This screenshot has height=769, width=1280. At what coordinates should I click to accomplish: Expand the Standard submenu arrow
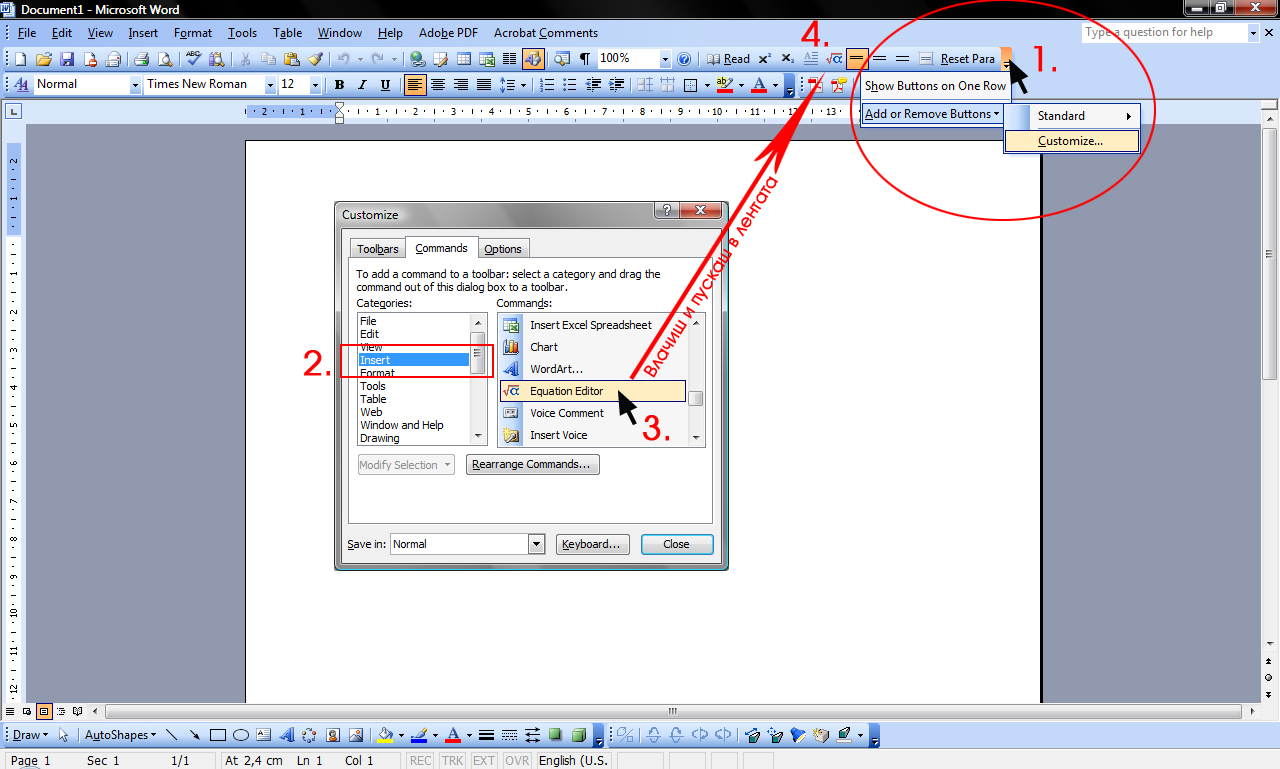(1129, 116)
